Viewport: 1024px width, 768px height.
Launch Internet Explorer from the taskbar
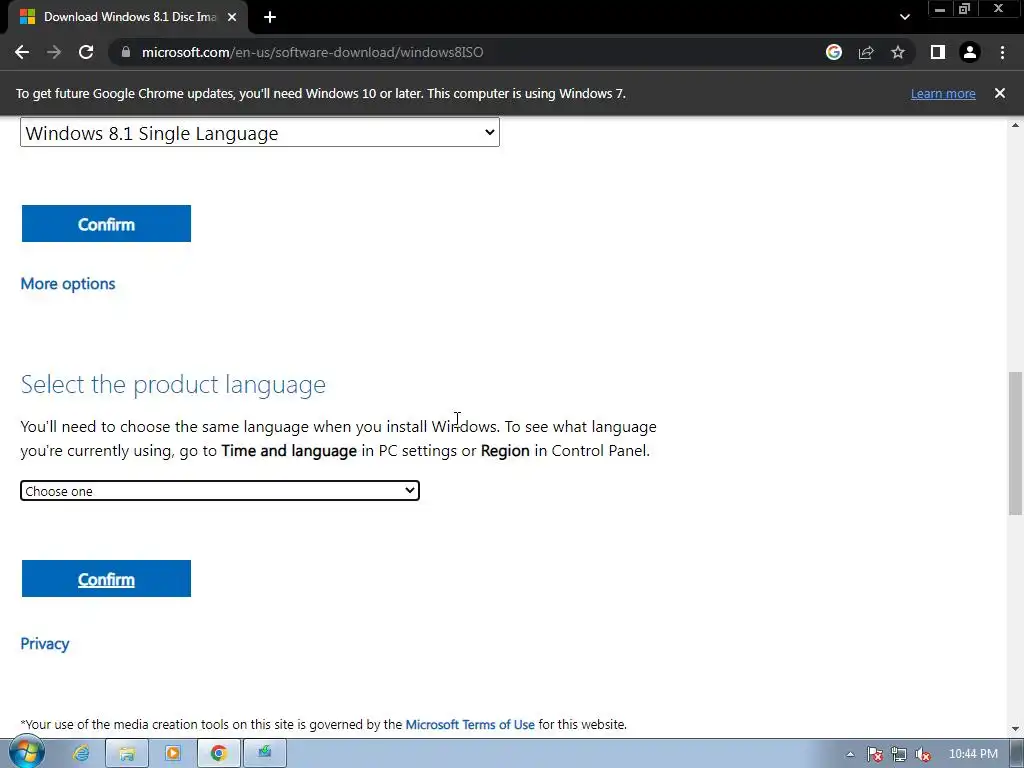pos(81,754)
